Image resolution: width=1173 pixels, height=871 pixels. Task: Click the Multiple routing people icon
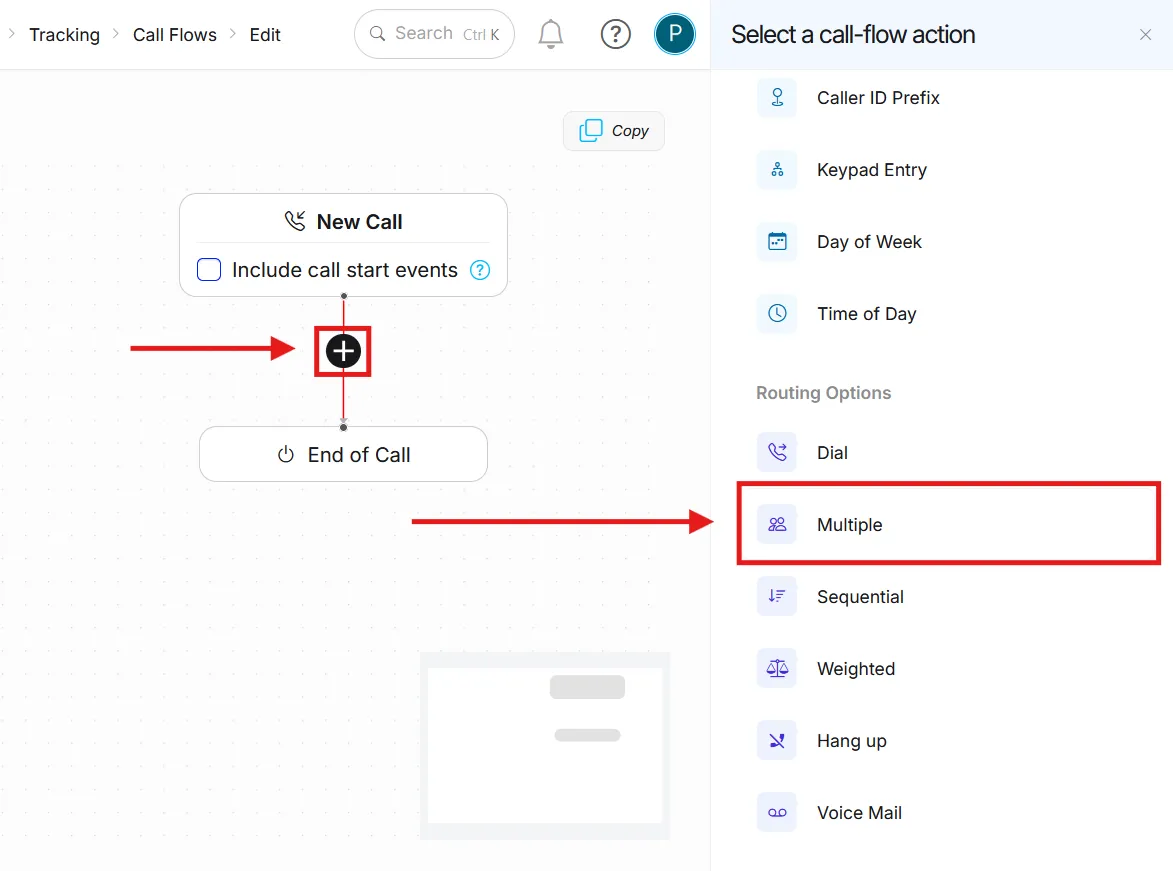tap(777, 525)
